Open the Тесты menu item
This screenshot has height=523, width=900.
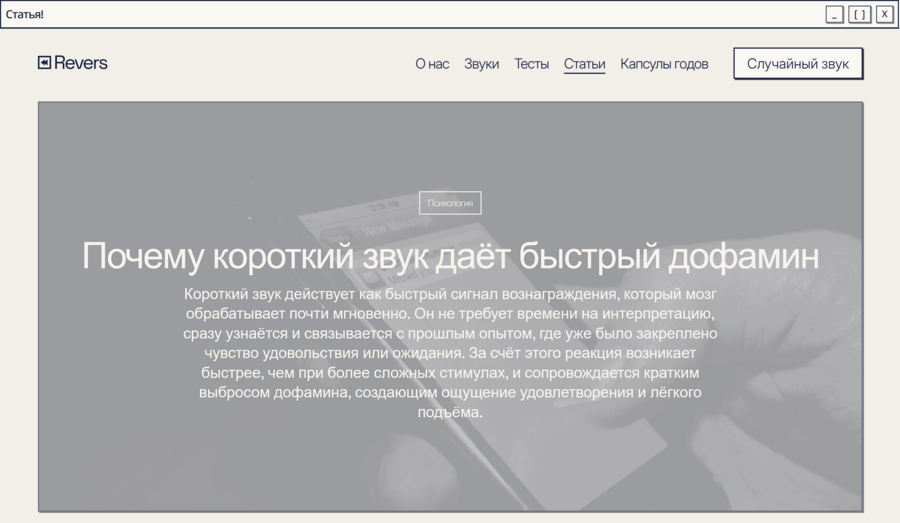[532, 64]
